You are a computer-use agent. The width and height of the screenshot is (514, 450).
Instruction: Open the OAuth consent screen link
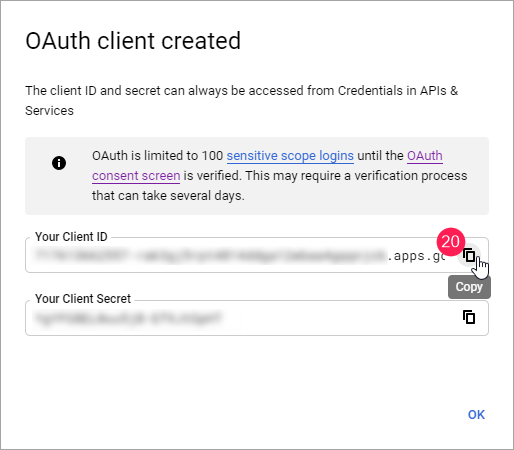[425, 156]
